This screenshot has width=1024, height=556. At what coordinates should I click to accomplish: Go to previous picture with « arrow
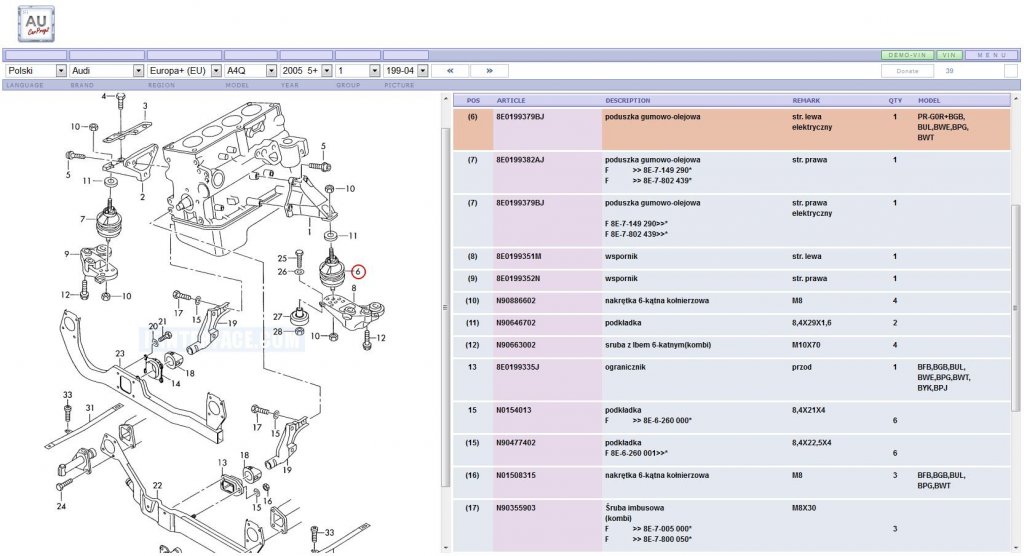click(x=450, y=71)
